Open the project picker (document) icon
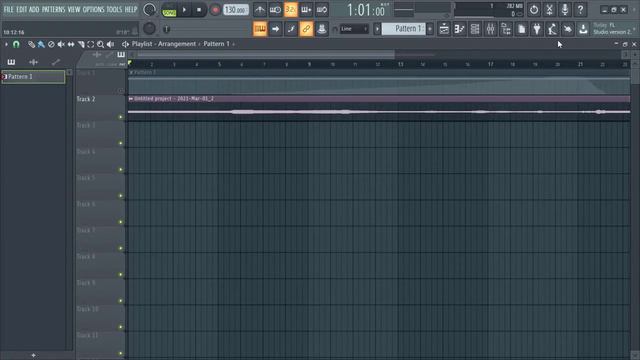Viewport: 640px width, 360px height. (521, 29)
